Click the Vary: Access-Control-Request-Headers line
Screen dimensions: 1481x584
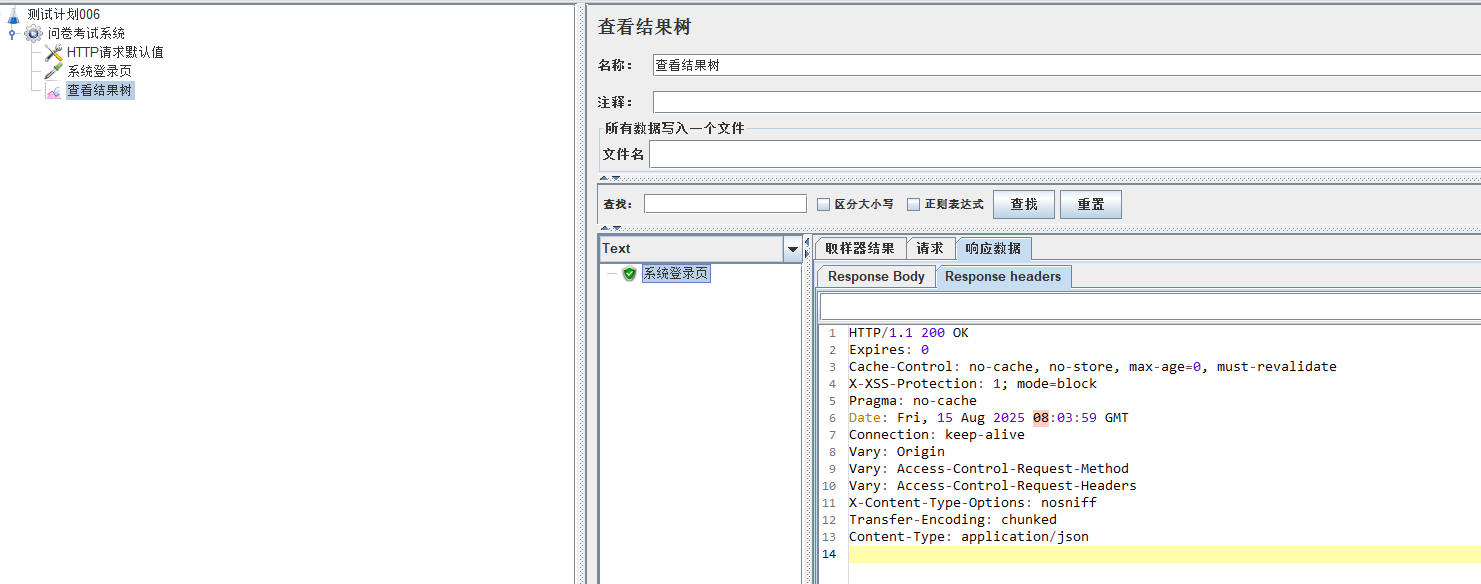click(992, 485)
